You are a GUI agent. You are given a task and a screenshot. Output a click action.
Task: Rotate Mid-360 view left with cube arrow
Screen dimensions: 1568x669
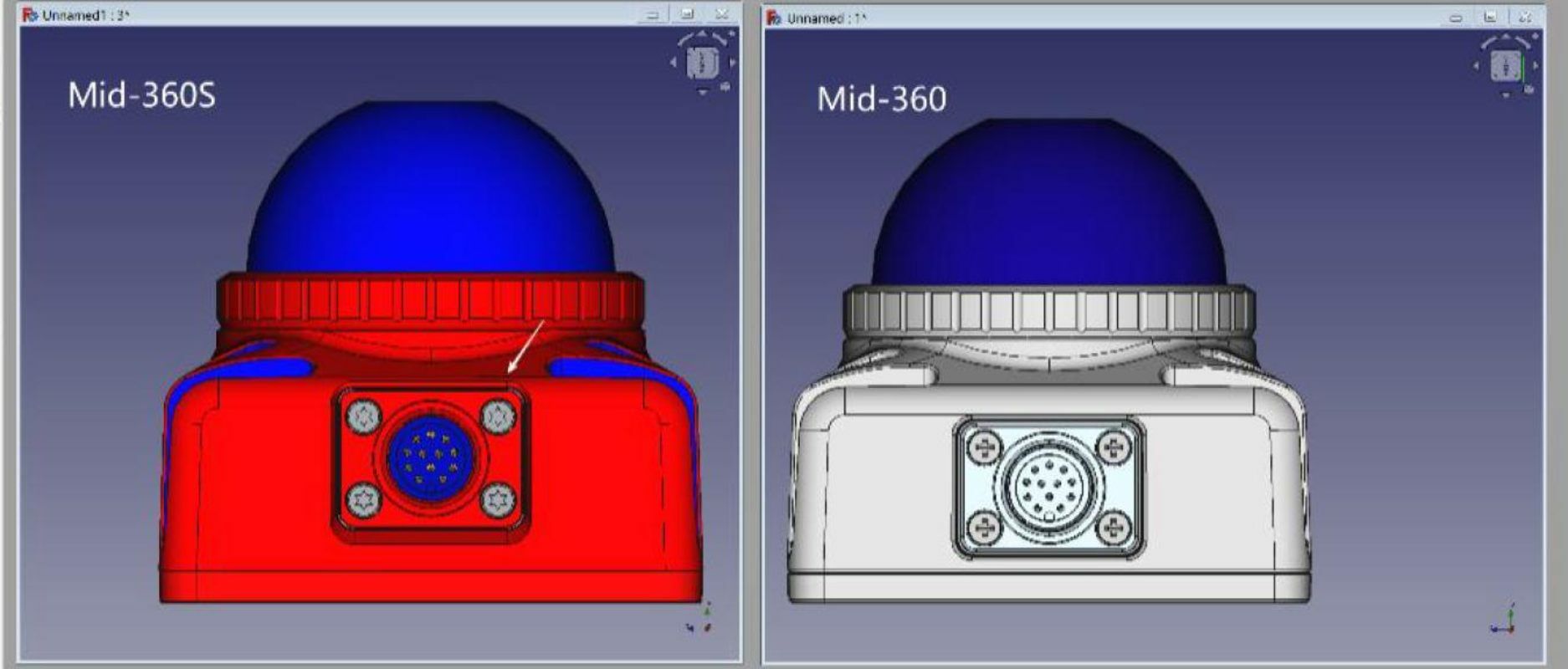click(1477, 66)
